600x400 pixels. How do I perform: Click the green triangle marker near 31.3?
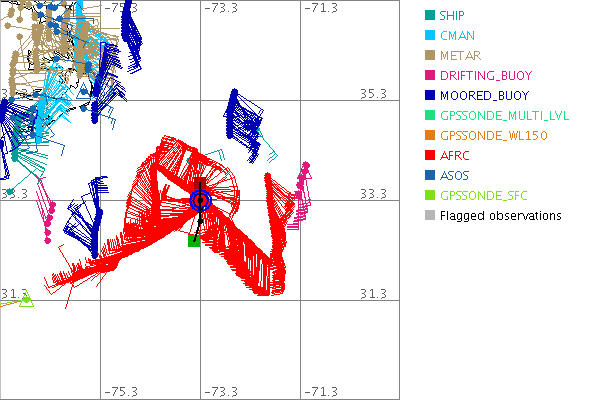(x=27, y=298)
